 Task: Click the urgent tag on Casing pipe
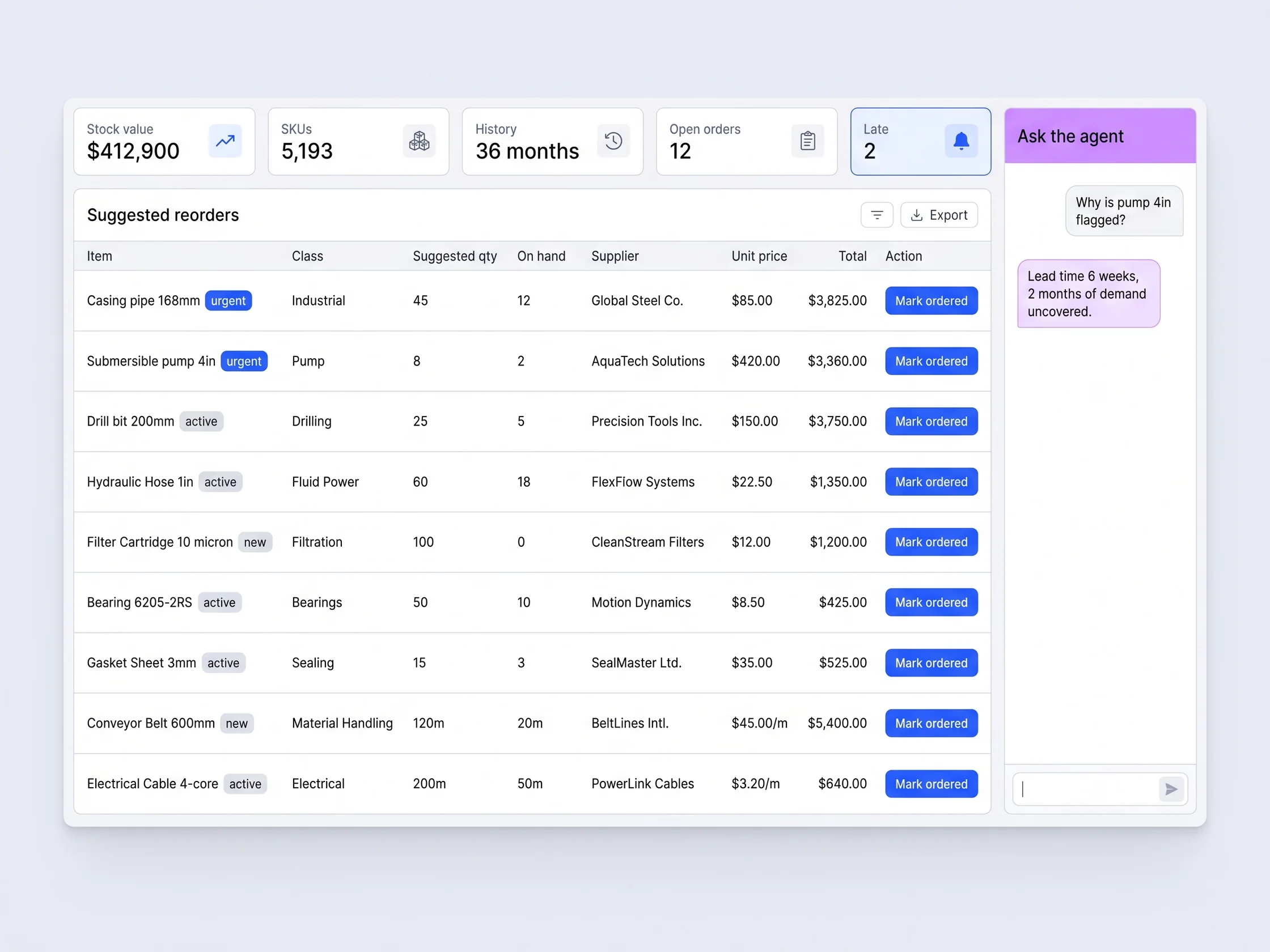(x=228, y=301)
